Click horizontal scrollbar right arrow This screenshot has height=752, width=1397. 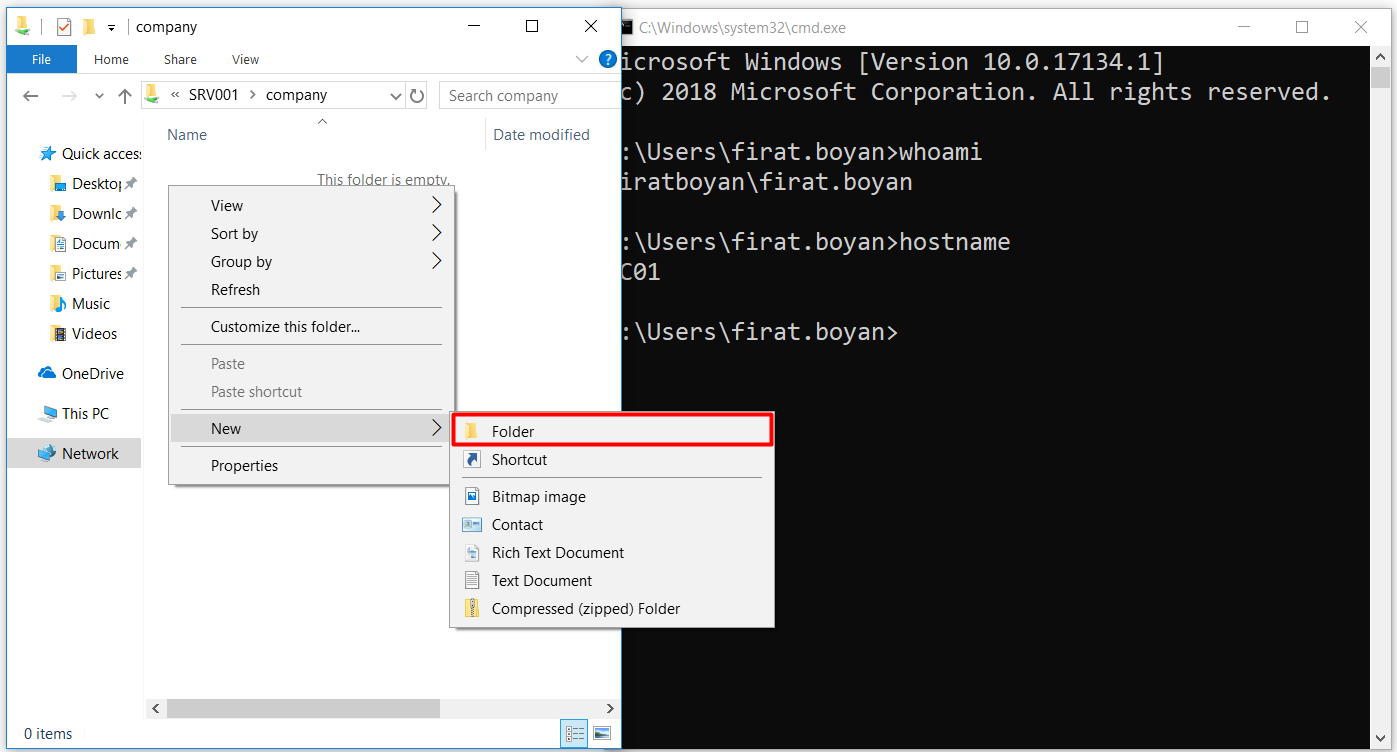click(x=610, y=708)
